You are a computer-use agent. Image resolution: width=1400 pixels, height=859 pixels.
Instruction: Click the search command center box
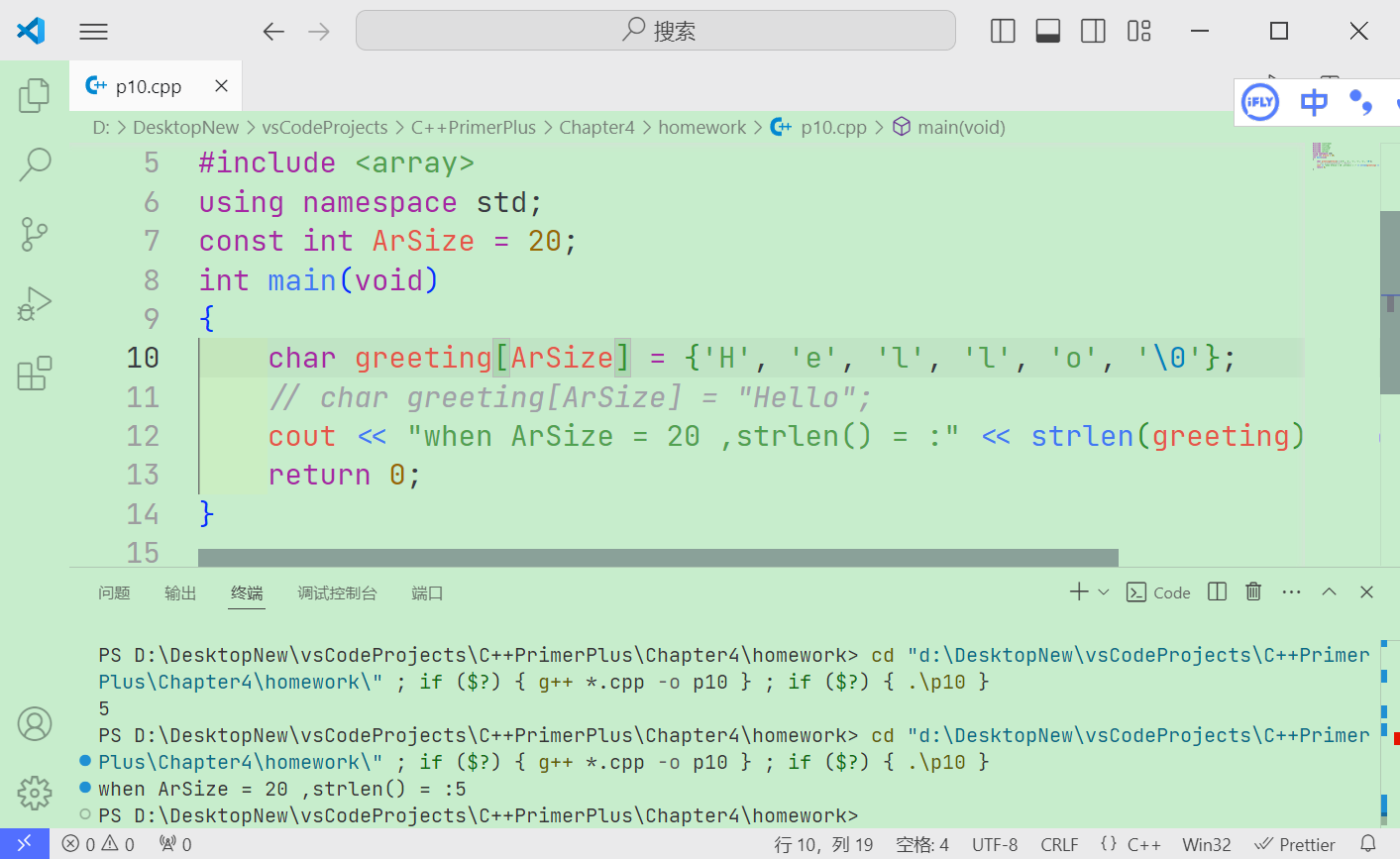pyautogui.click(x=656, y=31)
